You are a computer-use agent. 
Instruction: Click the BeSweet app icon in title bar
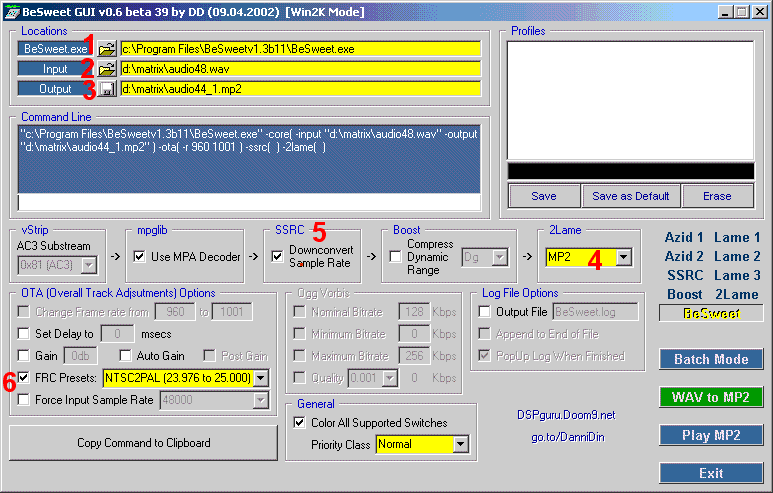pyautogui.click(x=12, y=12)
